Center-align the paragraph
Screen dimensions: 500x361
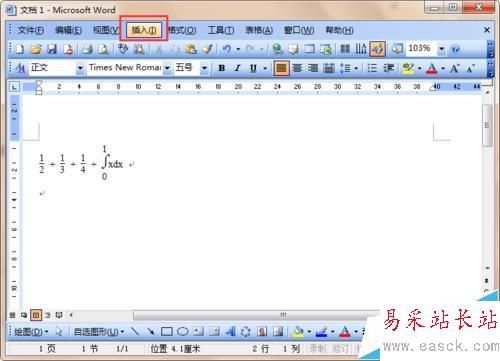coord(297,68)
